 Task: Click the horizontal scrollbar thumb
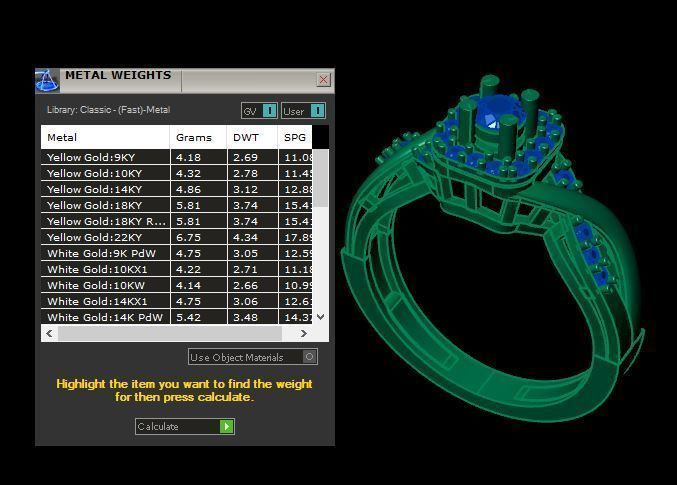coord(170,333)
